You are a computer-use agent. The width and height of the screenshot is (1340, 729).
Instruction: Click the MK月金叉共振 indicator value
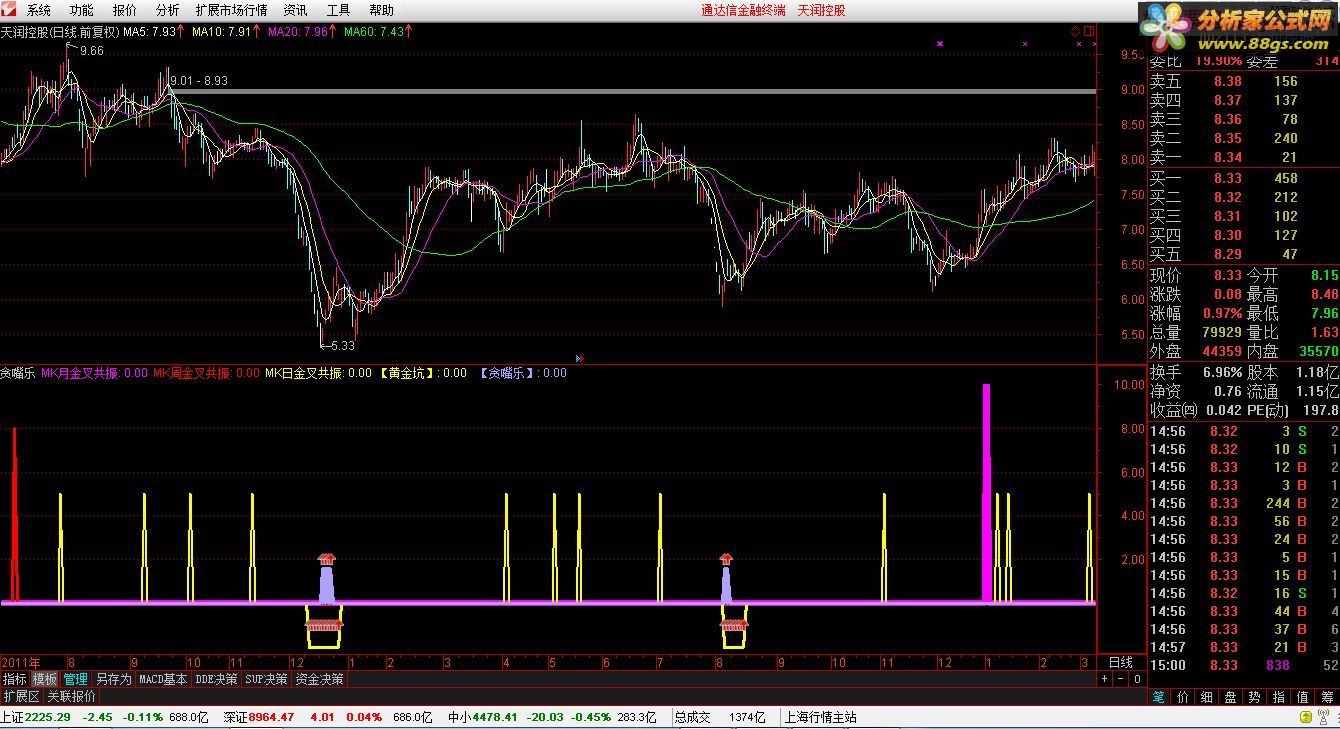tap(94, 373)
